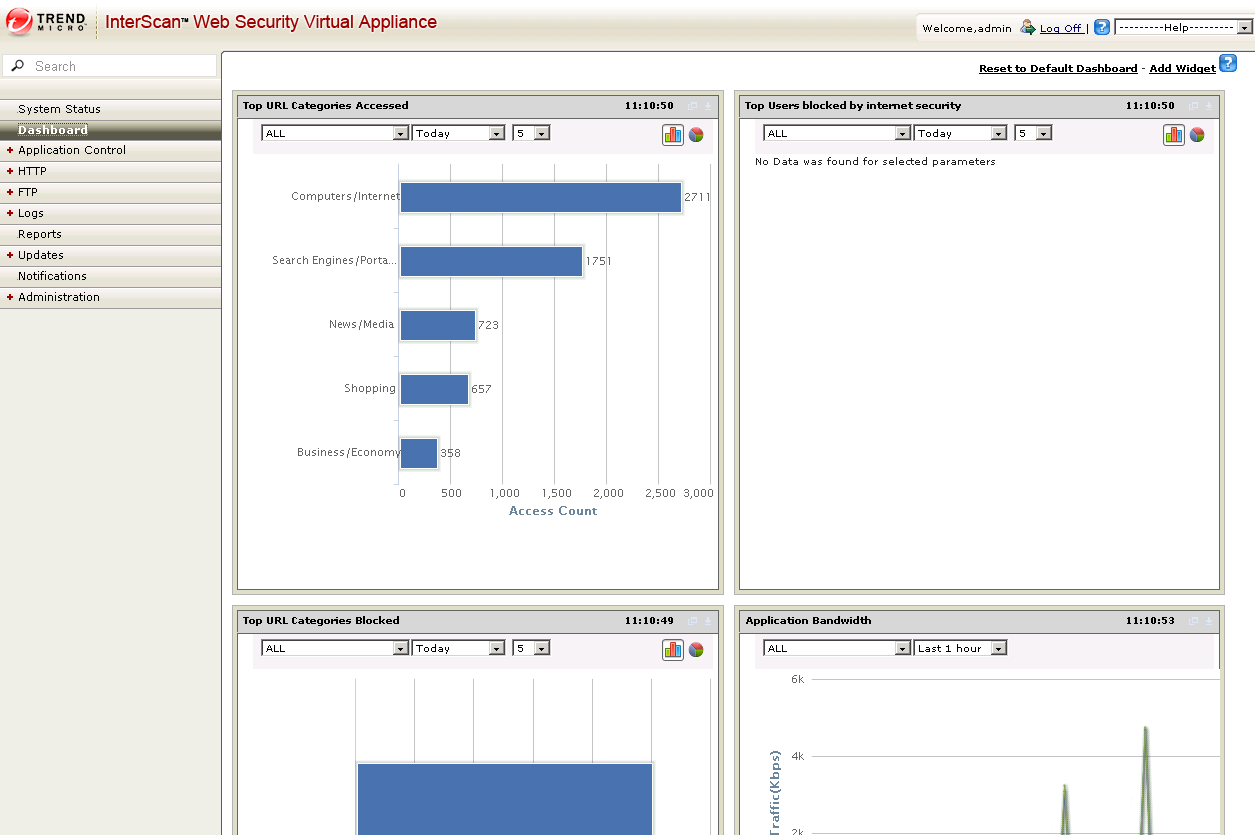Download the Application Bandwidth widget data

click(x=1208, y=620)
